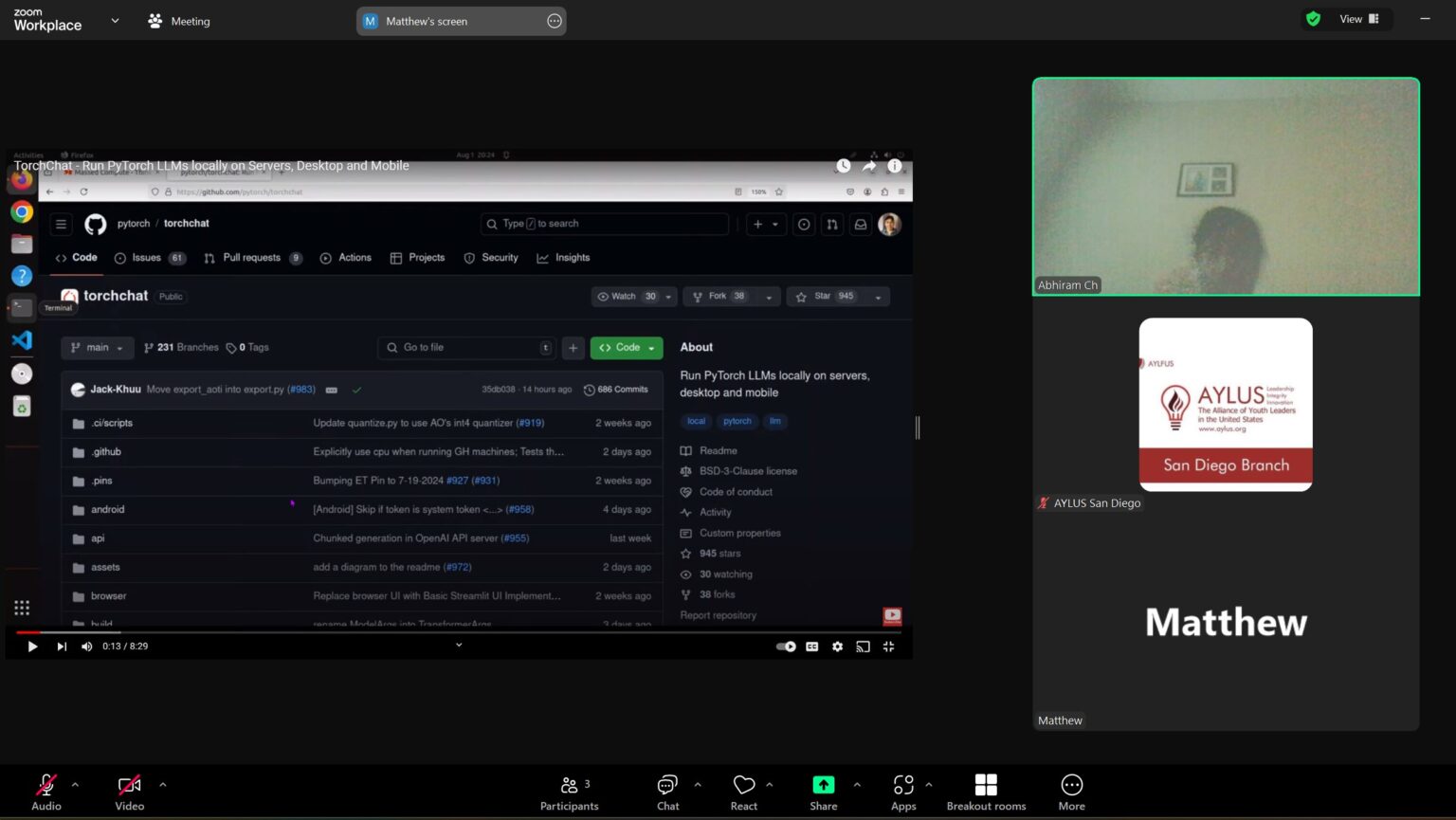1456x820 pixels.
Task: Click the GitHub search field
Action: [x=605, y=224]
